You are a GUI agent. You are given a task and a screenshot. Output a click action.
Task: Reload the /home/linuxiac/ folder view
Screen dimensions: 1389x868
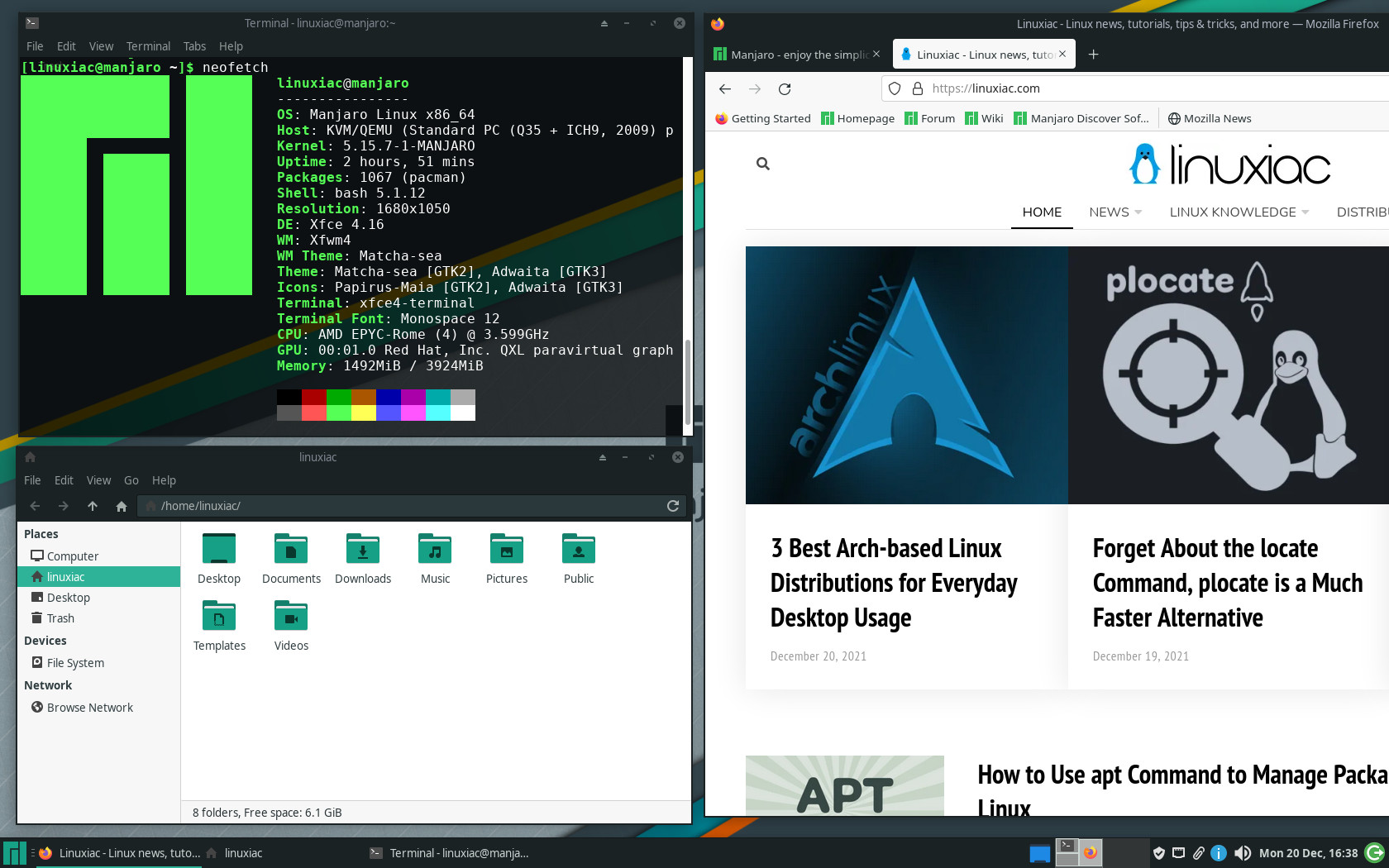(x=673, y=506)
